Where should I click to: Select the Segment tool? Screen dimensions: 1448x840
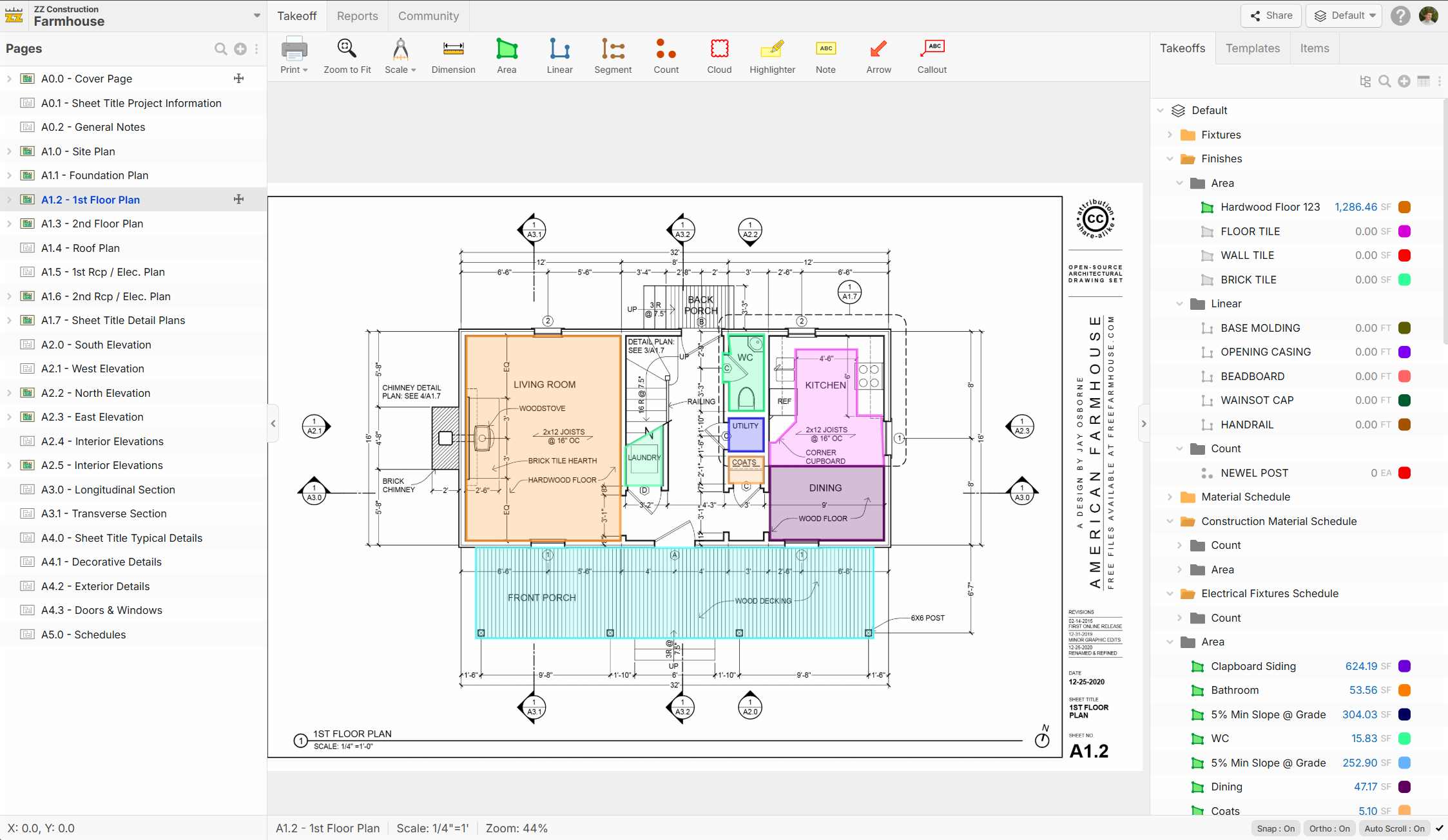pos(613,56)
